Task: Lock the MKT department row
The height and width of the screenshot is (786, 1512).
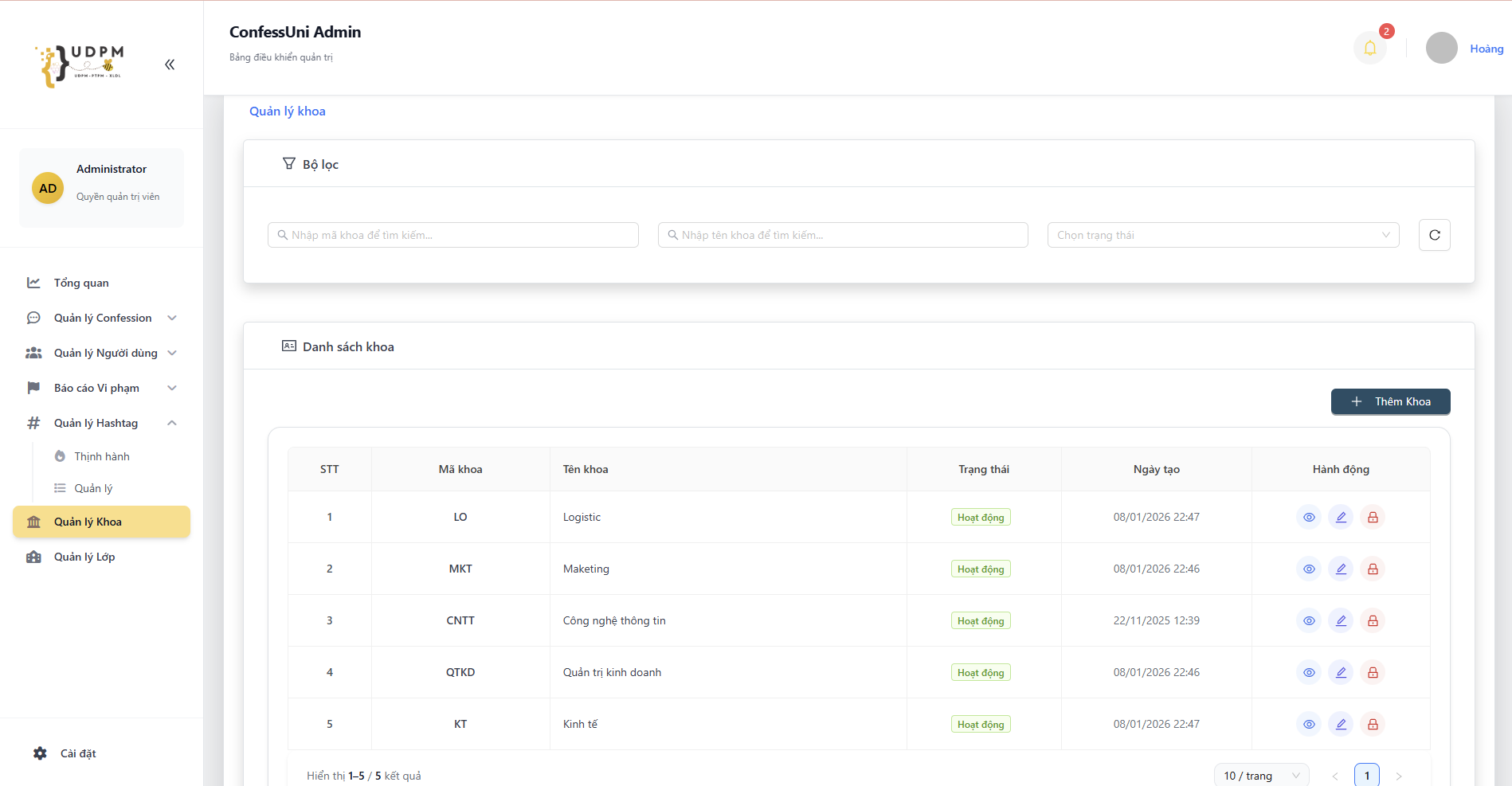Action: (x=1373, y=569)
